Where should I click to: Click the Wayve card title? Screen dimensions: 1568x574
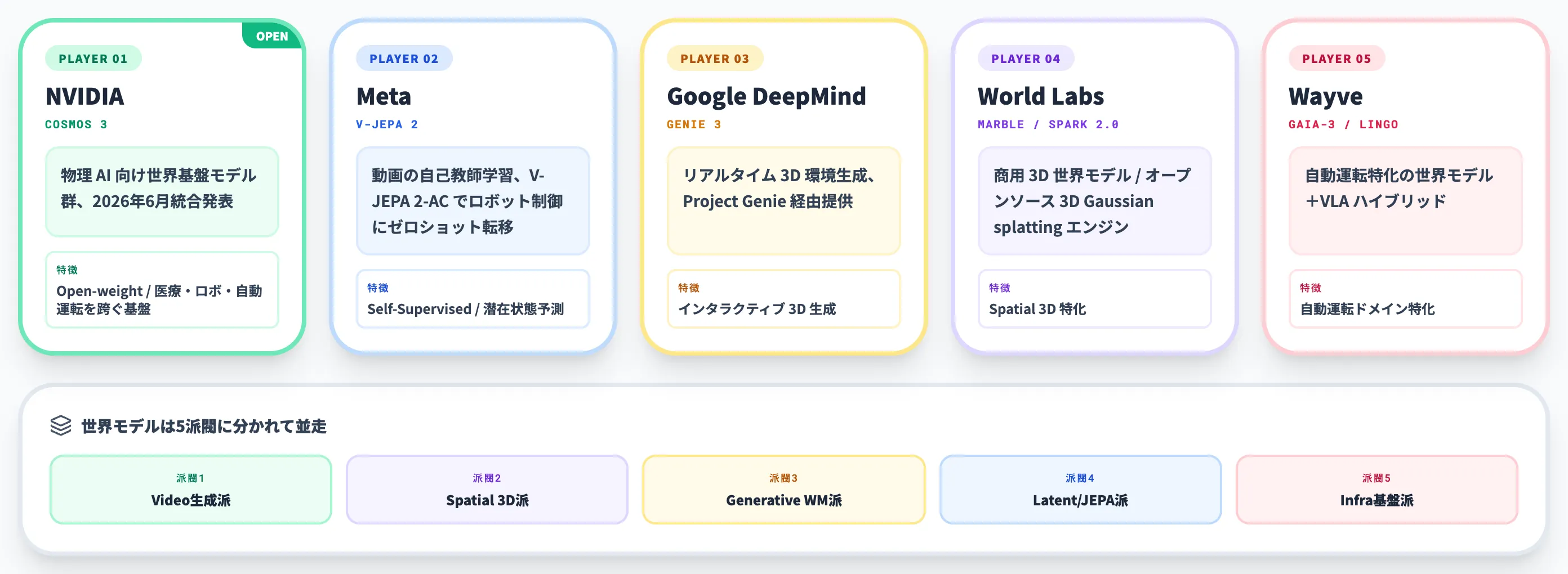1326,96
